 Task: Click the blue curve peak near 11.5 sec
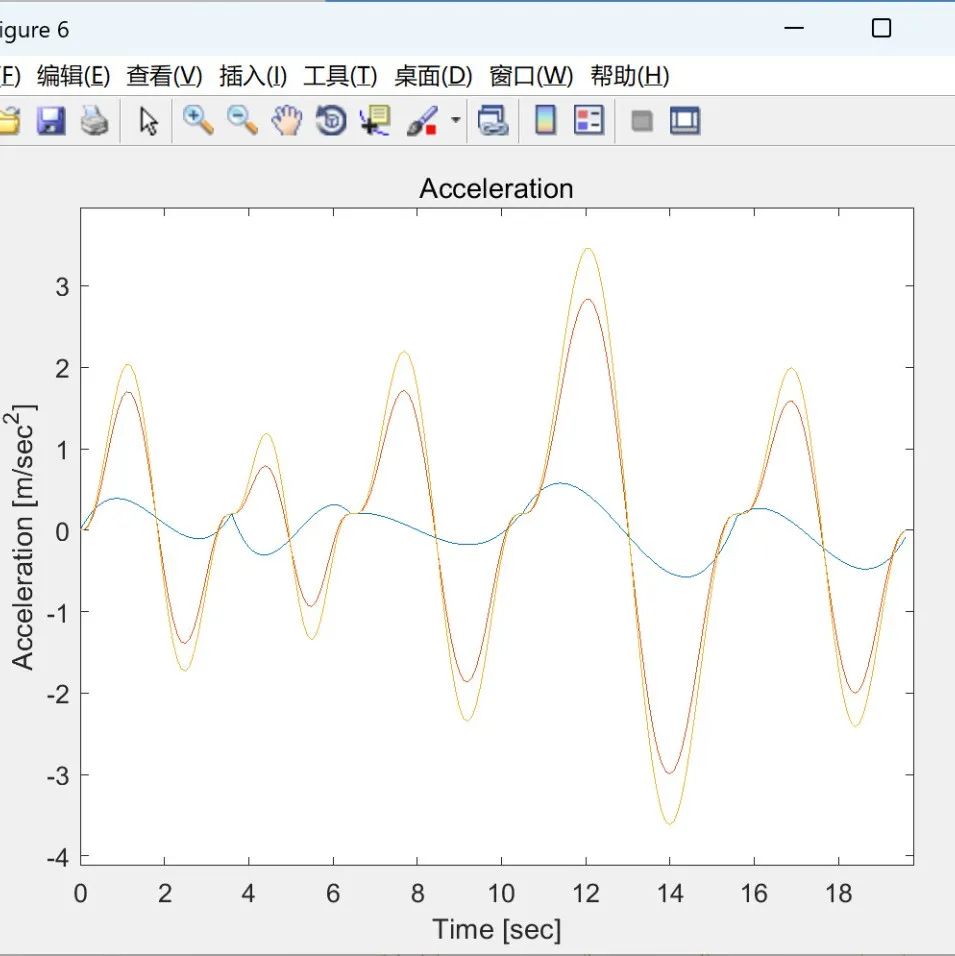pyautogui.click(x=561, y=483)
